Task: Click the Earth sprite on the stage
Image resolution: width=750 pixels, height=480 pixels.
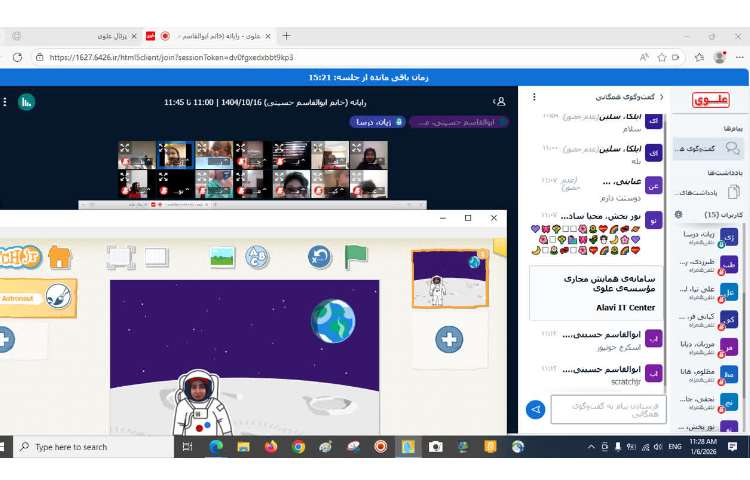Action: pyautogui.click(x=333, y=321)
